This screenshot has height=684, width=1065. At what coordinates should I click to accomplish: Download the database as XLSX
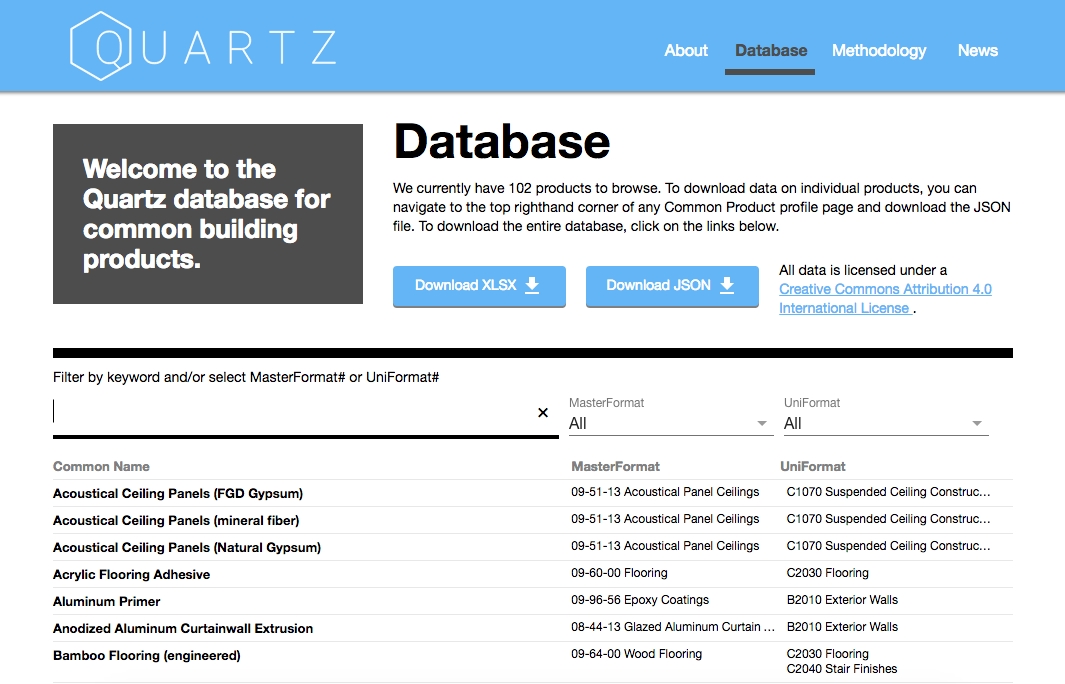tap(479, 286)
